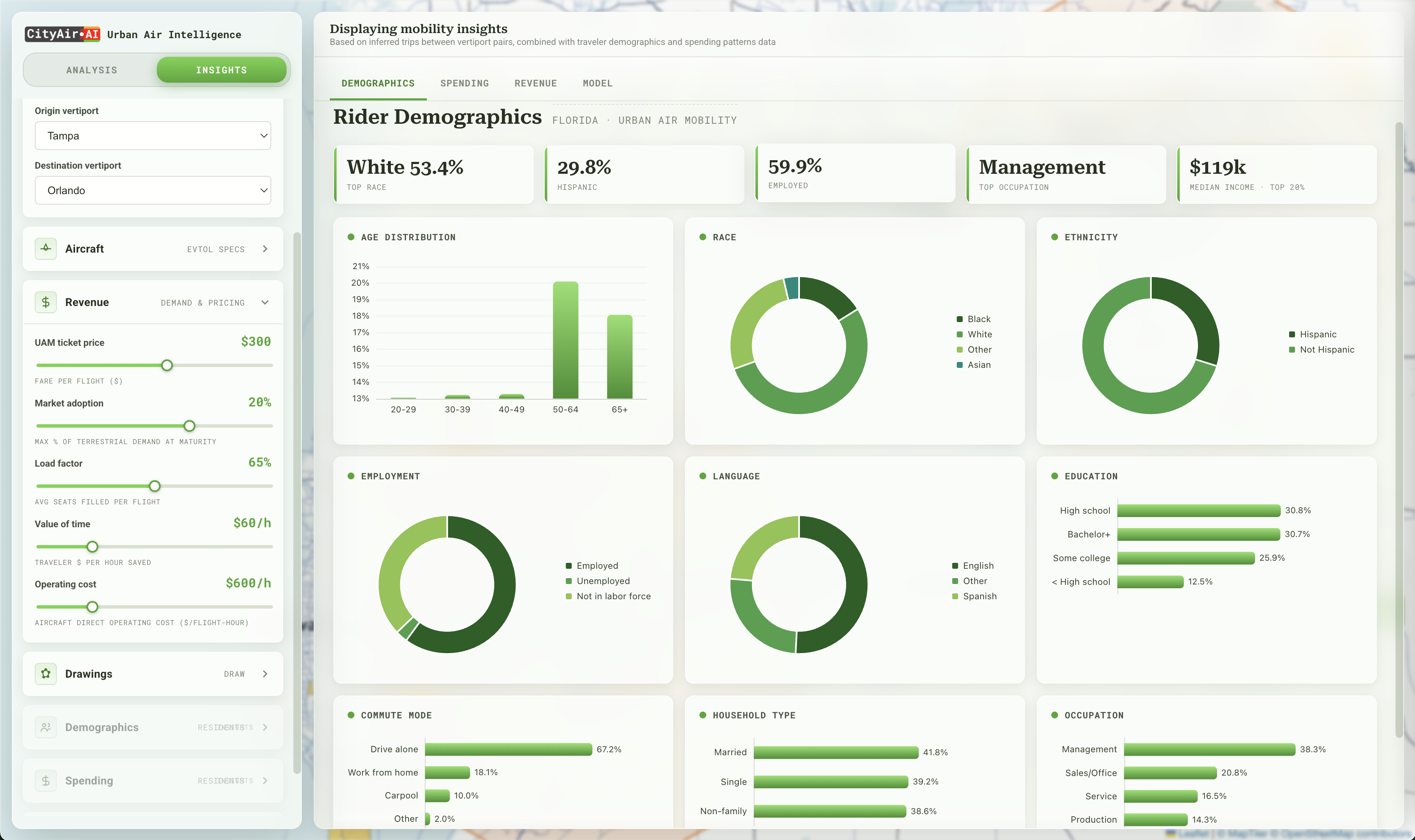The image size is (1415, 840).
Task: Open the Revenue tab
Action: coord(535,83)
